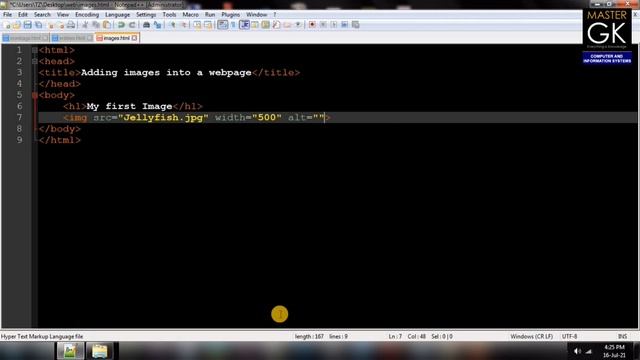The image size is (640, 360).
Task: Open the Macro menu
Action: pyautogui.click(x=190, y=15)
